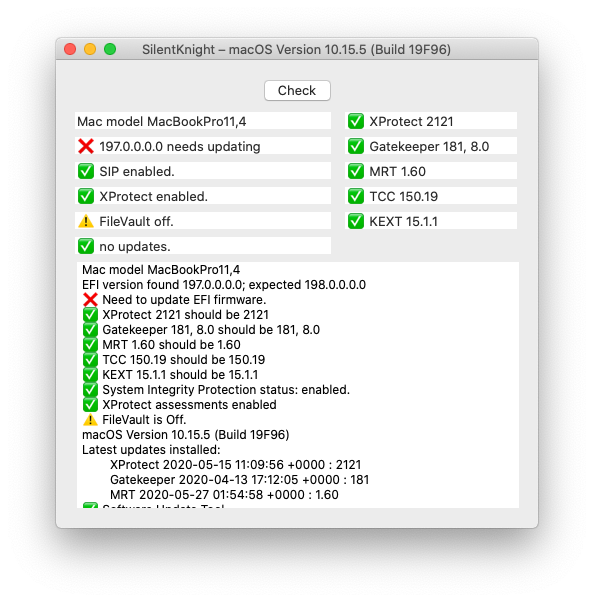594x602 pixels.
Task: Click Gatekeeper 2020-04-13 17:12:05 update entry
Action: tap(240, 480)
